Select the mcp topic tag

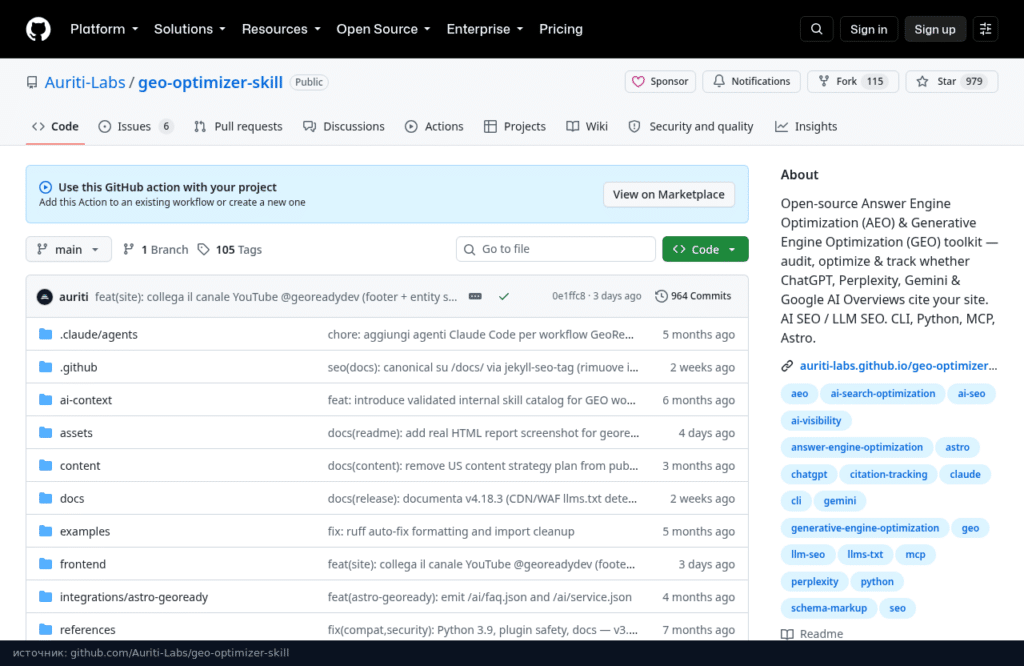(915, 554)
